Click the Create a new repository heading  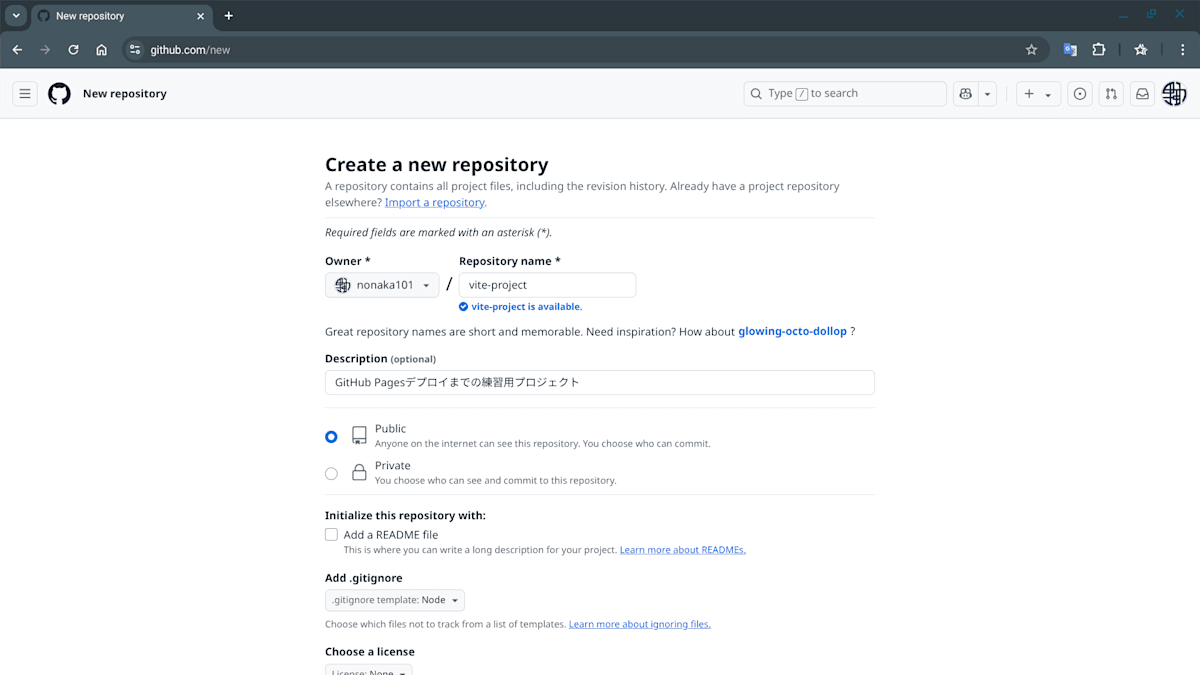437,165
